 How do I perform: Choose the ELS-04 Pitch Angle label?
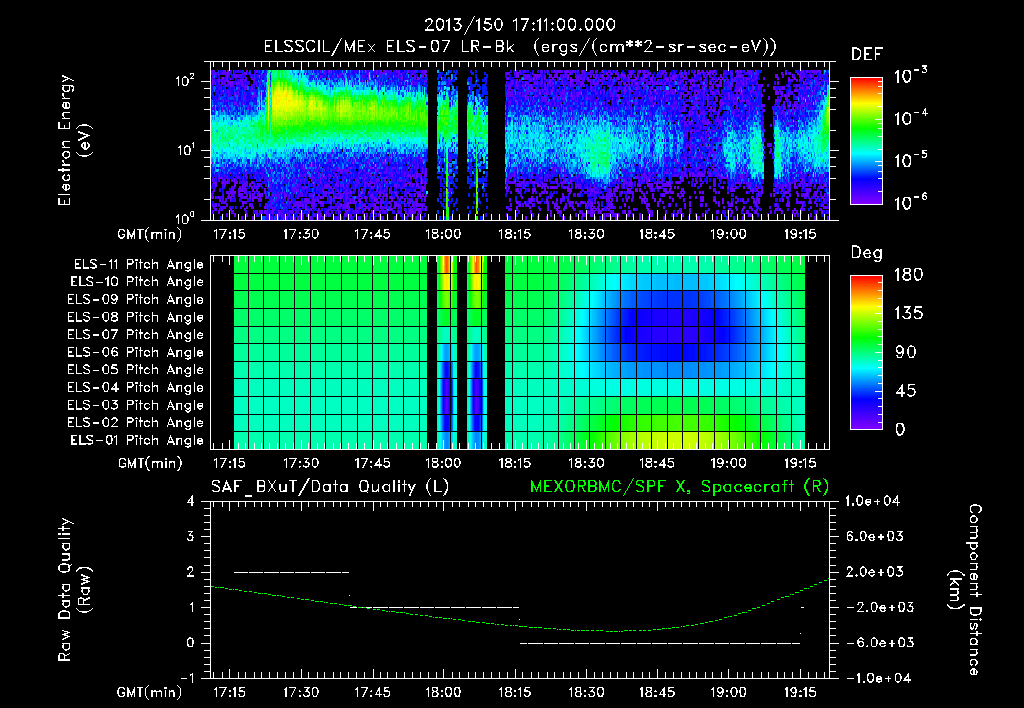[x=135, y=387]
